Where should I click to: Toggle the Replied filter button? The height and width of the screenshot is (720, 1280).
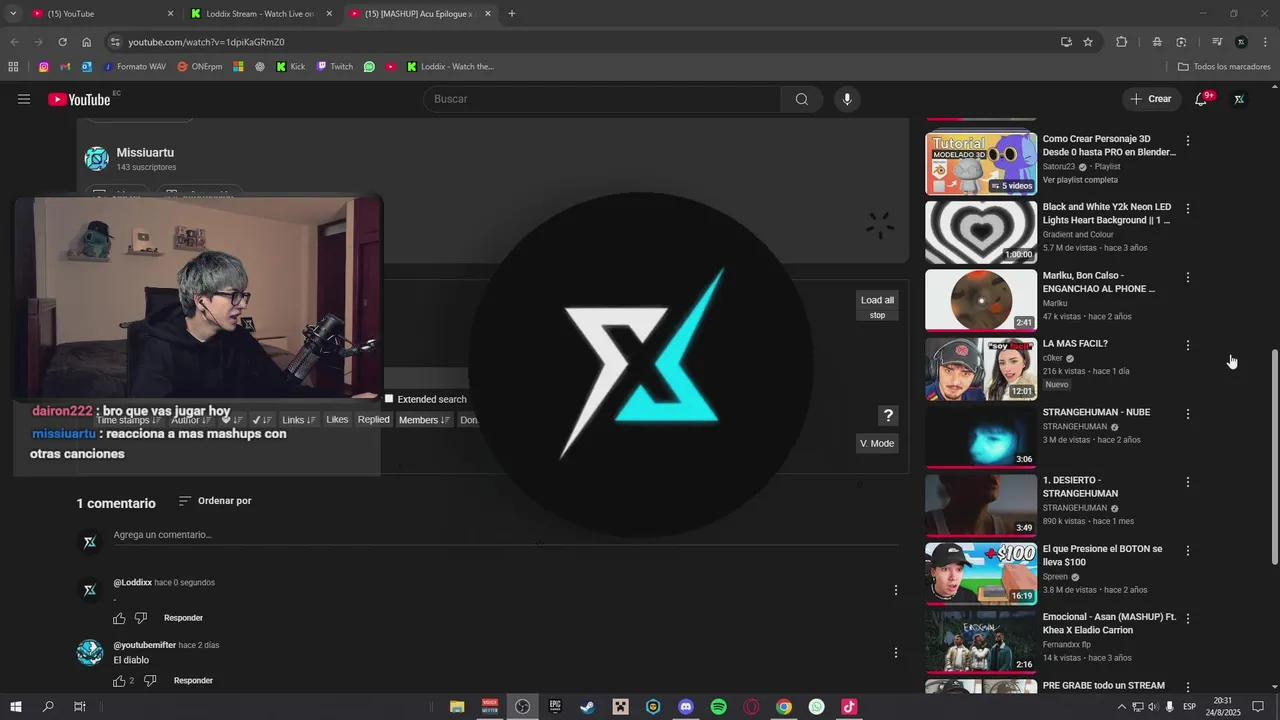[373, 420]
